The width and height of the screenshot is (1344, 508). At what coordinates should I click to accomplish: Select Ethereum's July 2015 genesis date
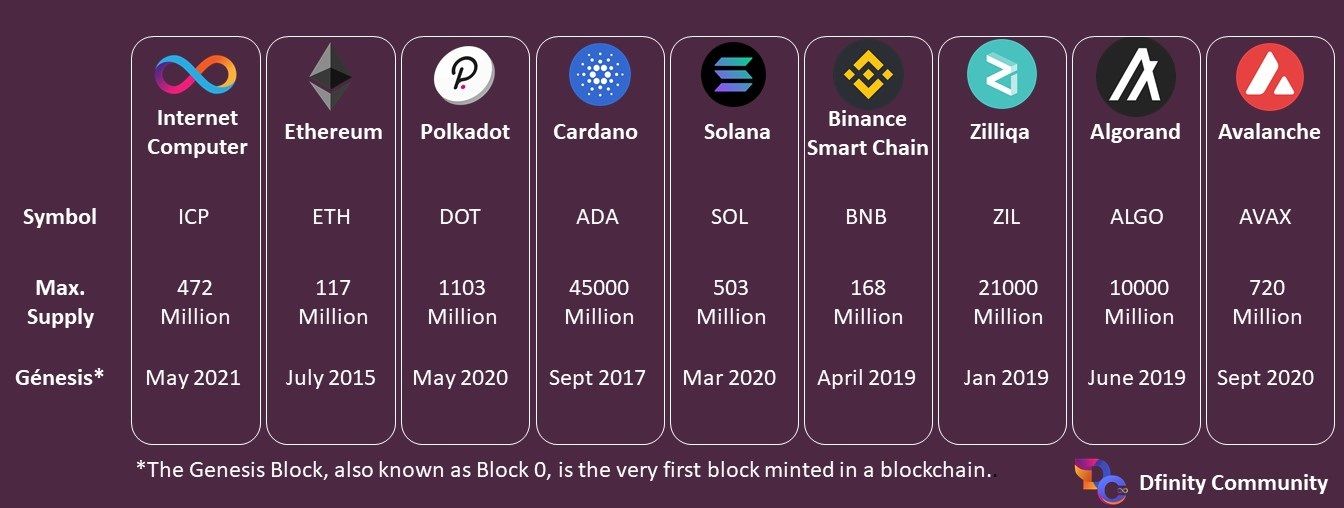click(x=331, y=378)
